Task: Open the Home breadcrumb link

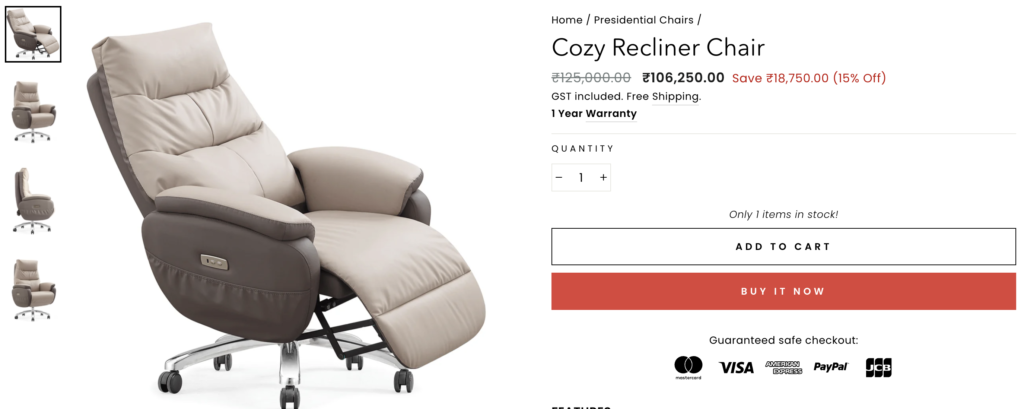Action: (567, 20)
